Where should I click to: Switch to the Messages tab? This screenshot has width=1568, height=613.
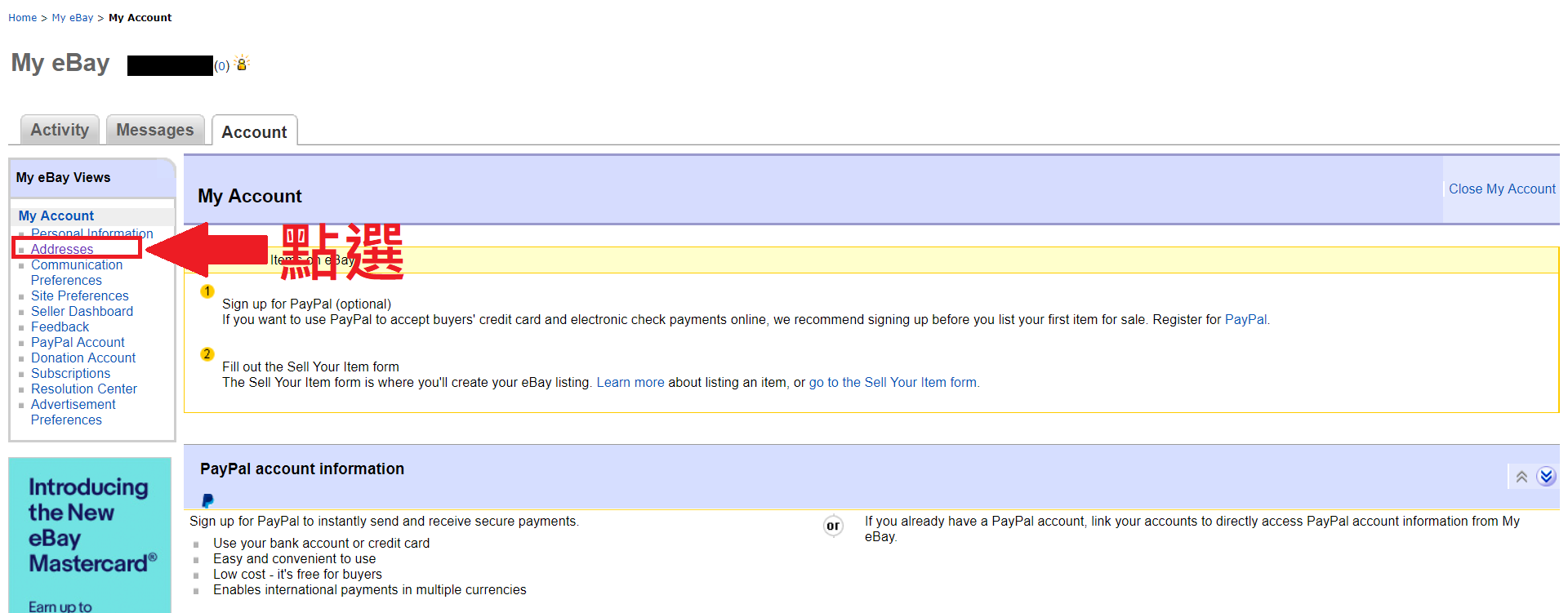pyautogui.click(x=155, y=131)
